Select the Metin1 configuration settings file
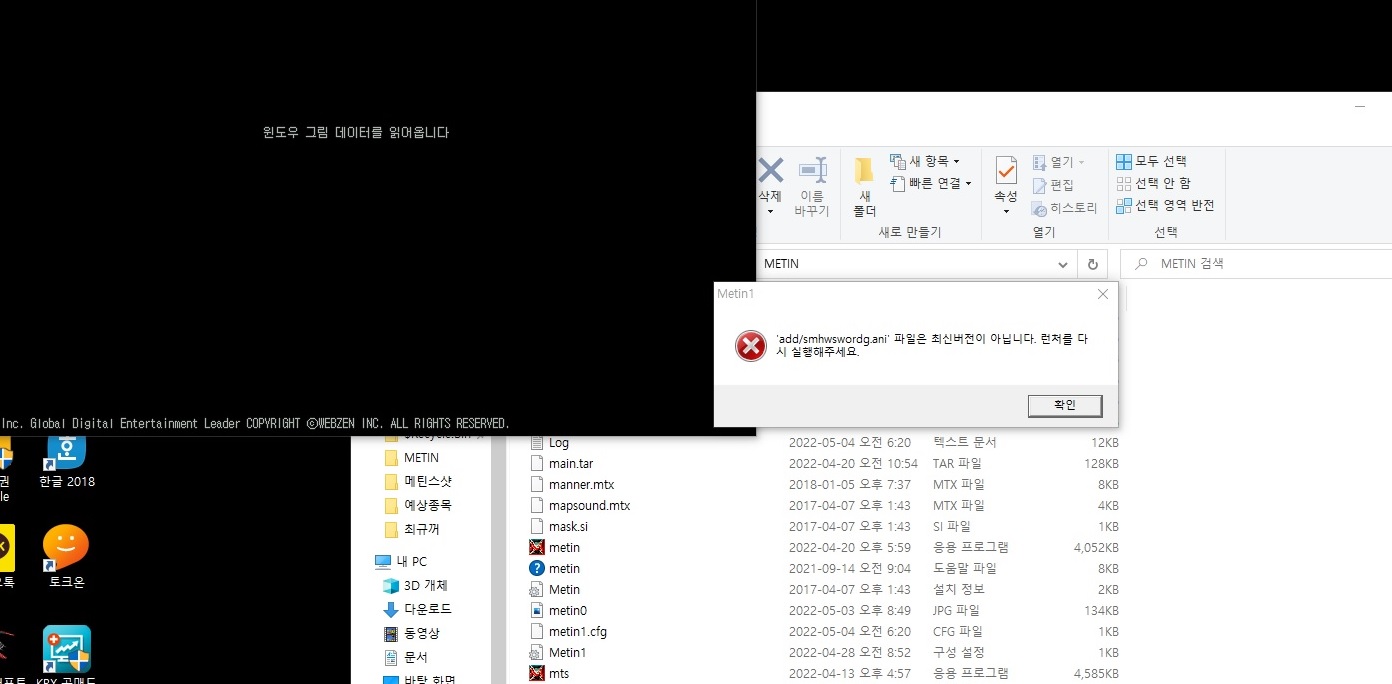This screenshot has width=1392, height=684. [567, 652]
